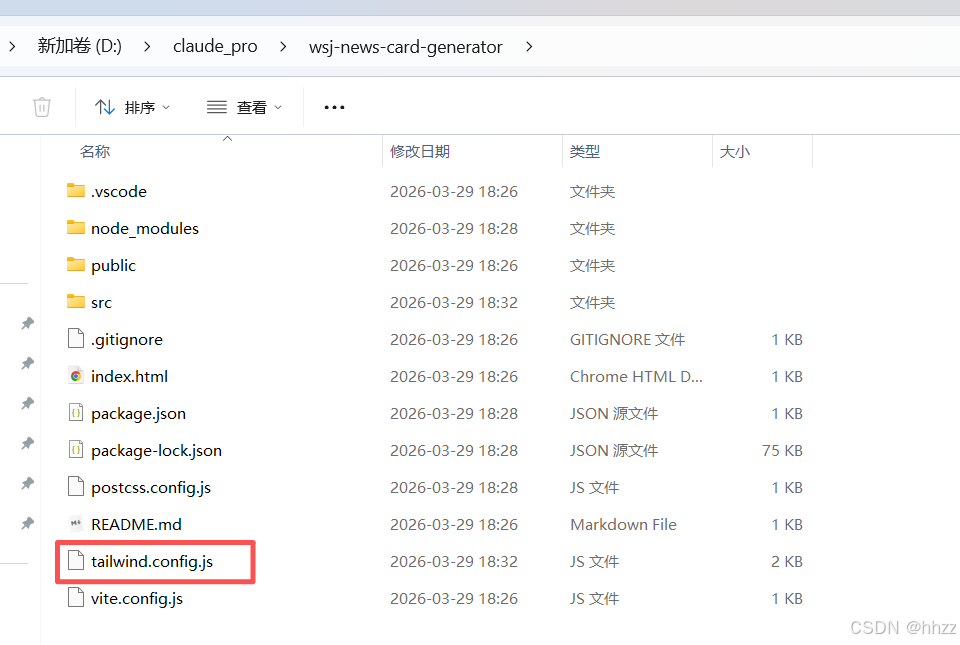Click the postcss.config.js file name

pos(151,488)
